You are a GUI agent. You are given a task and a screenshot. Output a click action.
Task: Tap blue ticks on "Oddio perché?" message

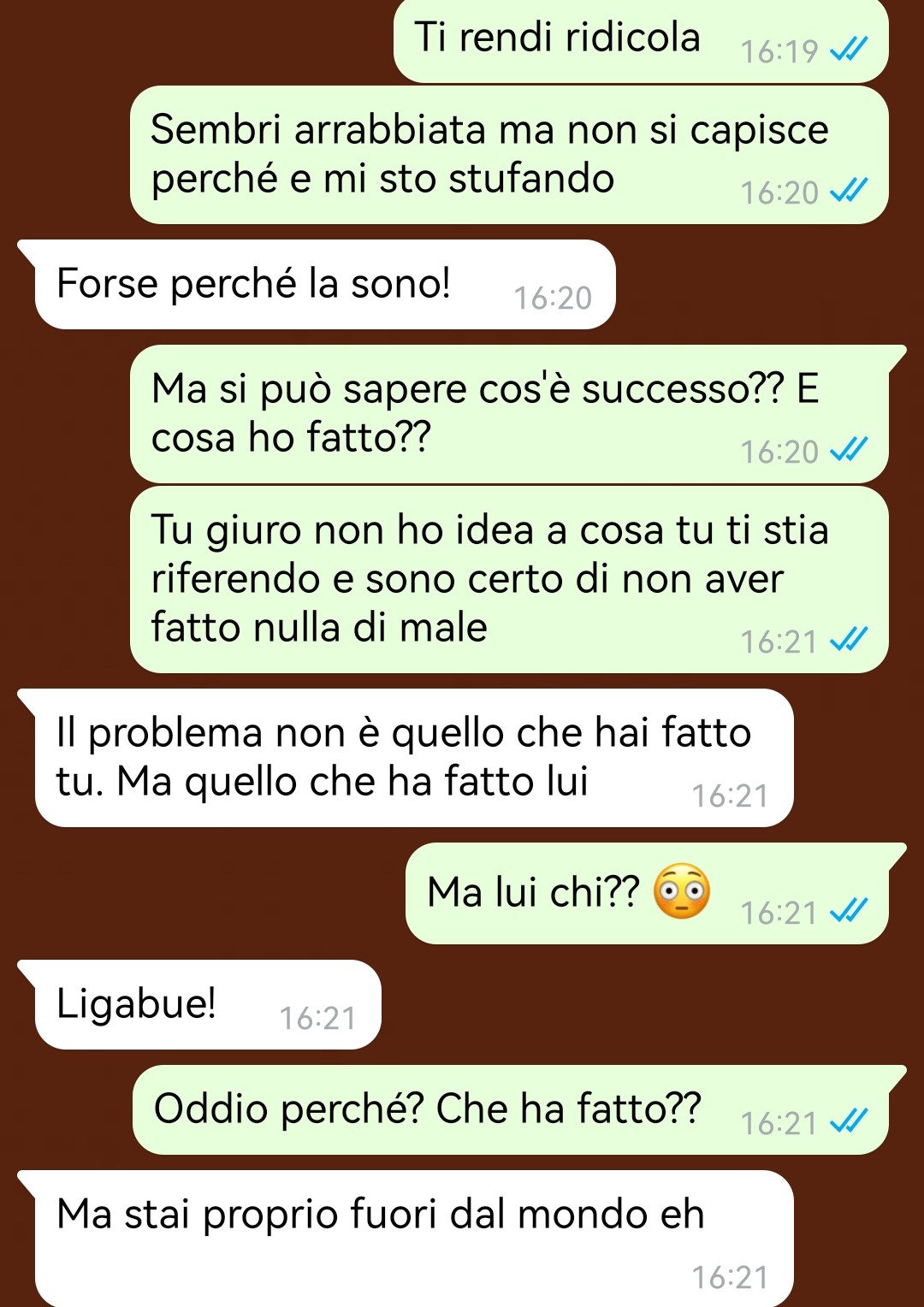pos(849,1121)
